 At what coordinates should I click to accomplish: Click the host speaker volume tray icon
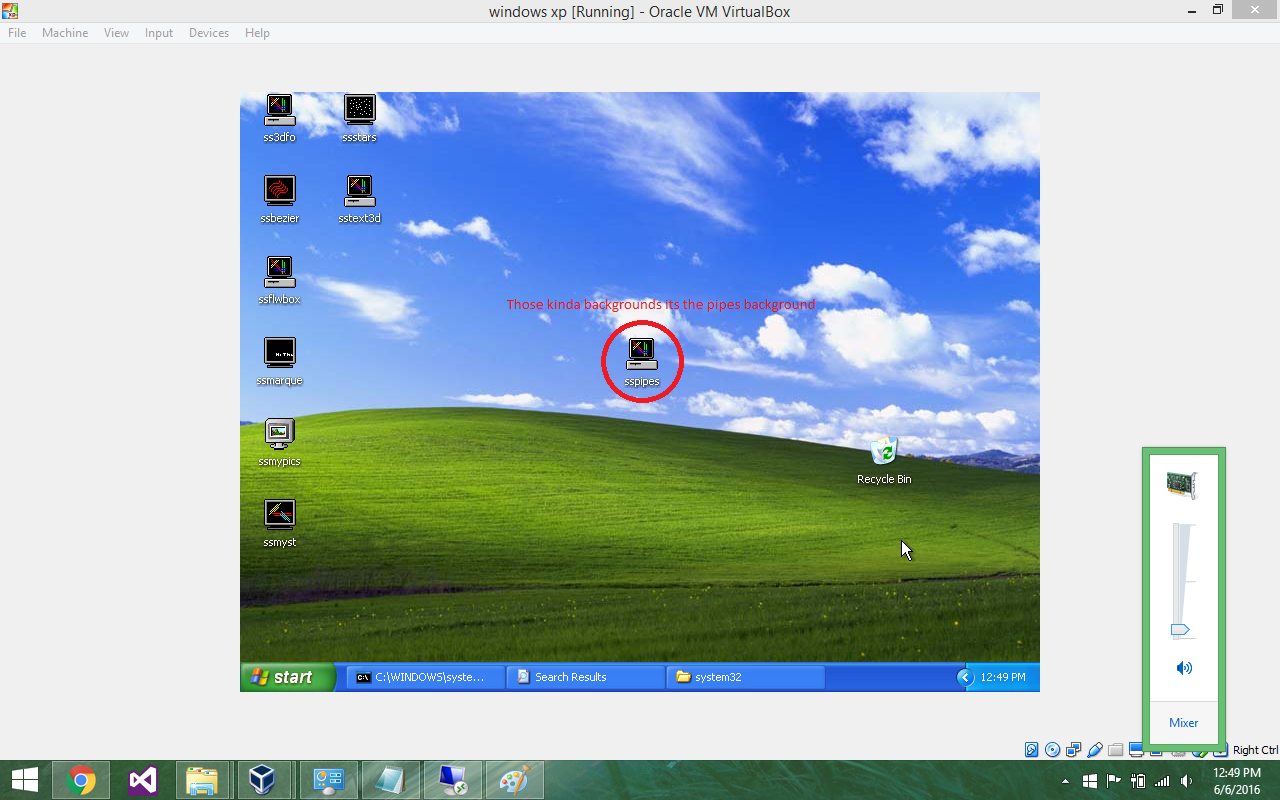pyautogui.click(x=1186, y=781)
